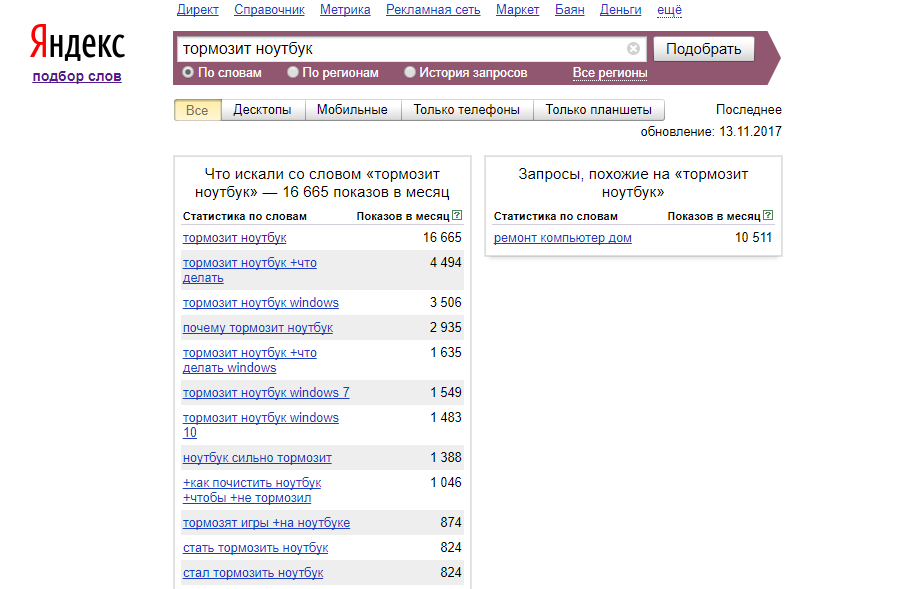Open the query 'почему тормозит ноутбук'
Image resolution: width=921 pixels, height=589 pixels.
click(x=258, y=328)
